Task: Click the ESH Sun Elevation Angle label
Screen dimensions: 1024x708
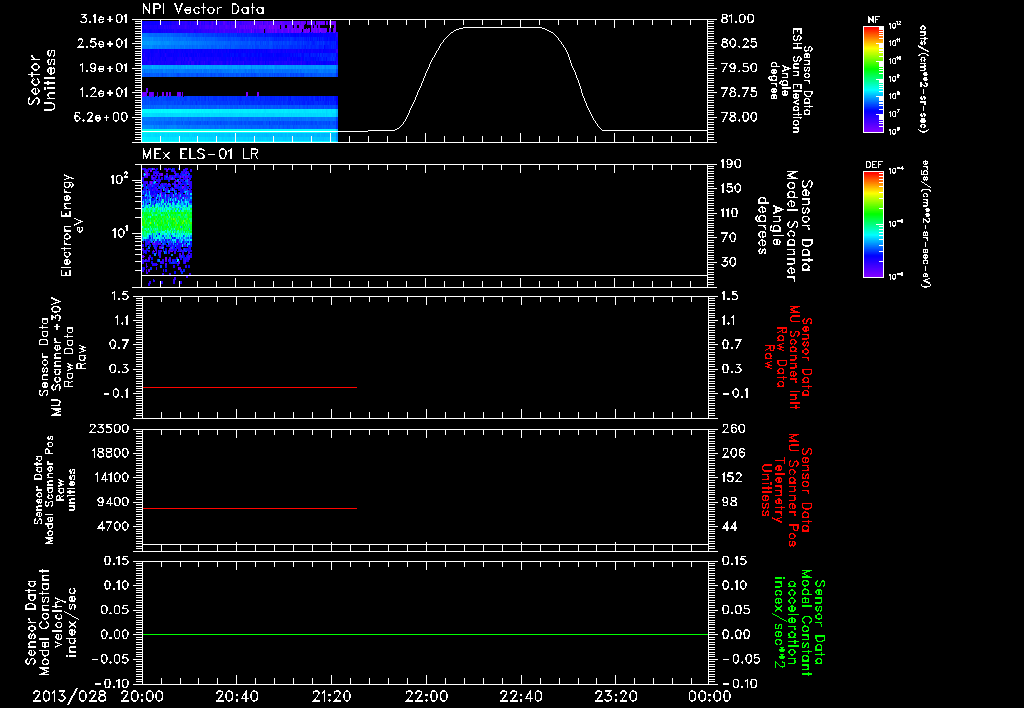Action: coord(790,80)
